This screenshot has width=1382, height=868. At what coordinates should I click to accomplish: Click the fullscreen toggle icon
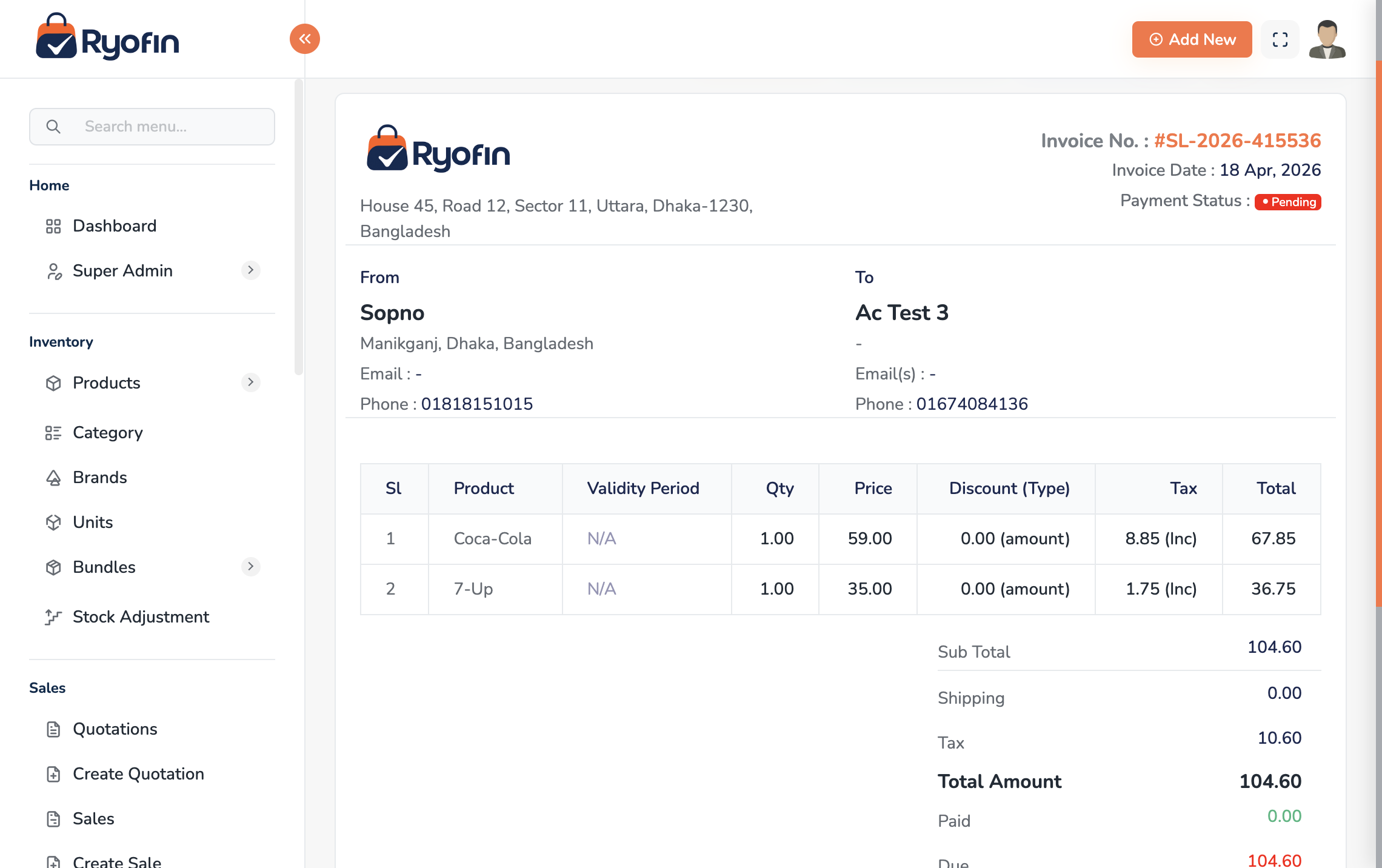1280,39
